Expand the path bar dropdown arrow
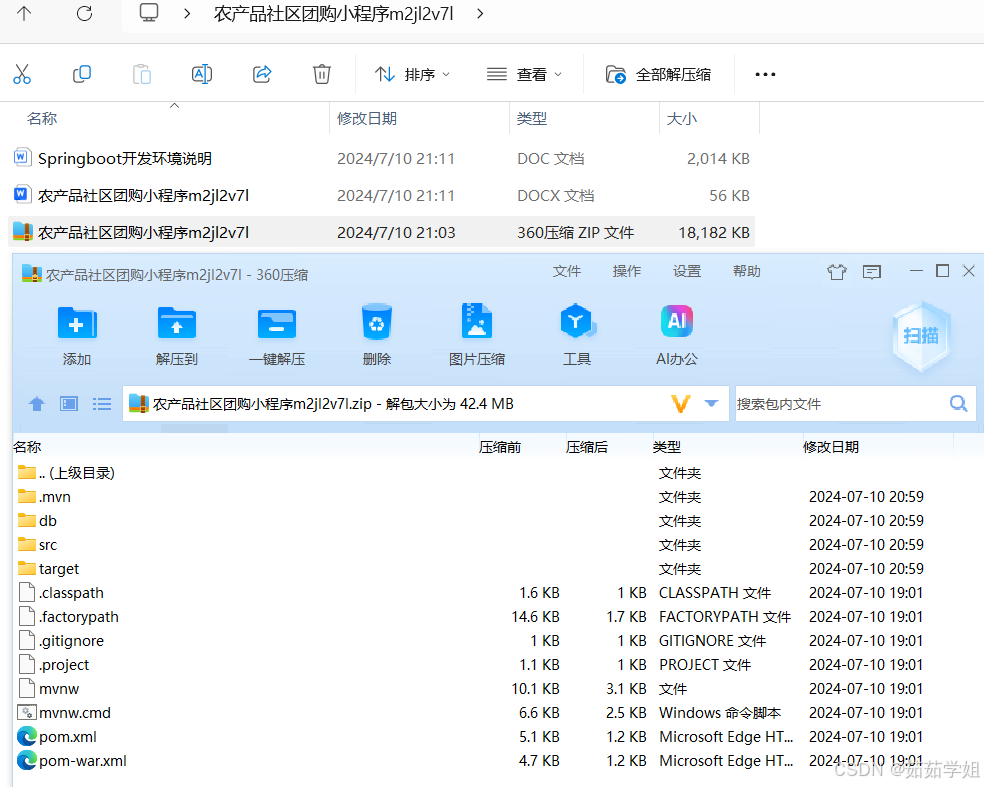The height and width of the screenshot is (787, 984). click(x=711, y=404)
